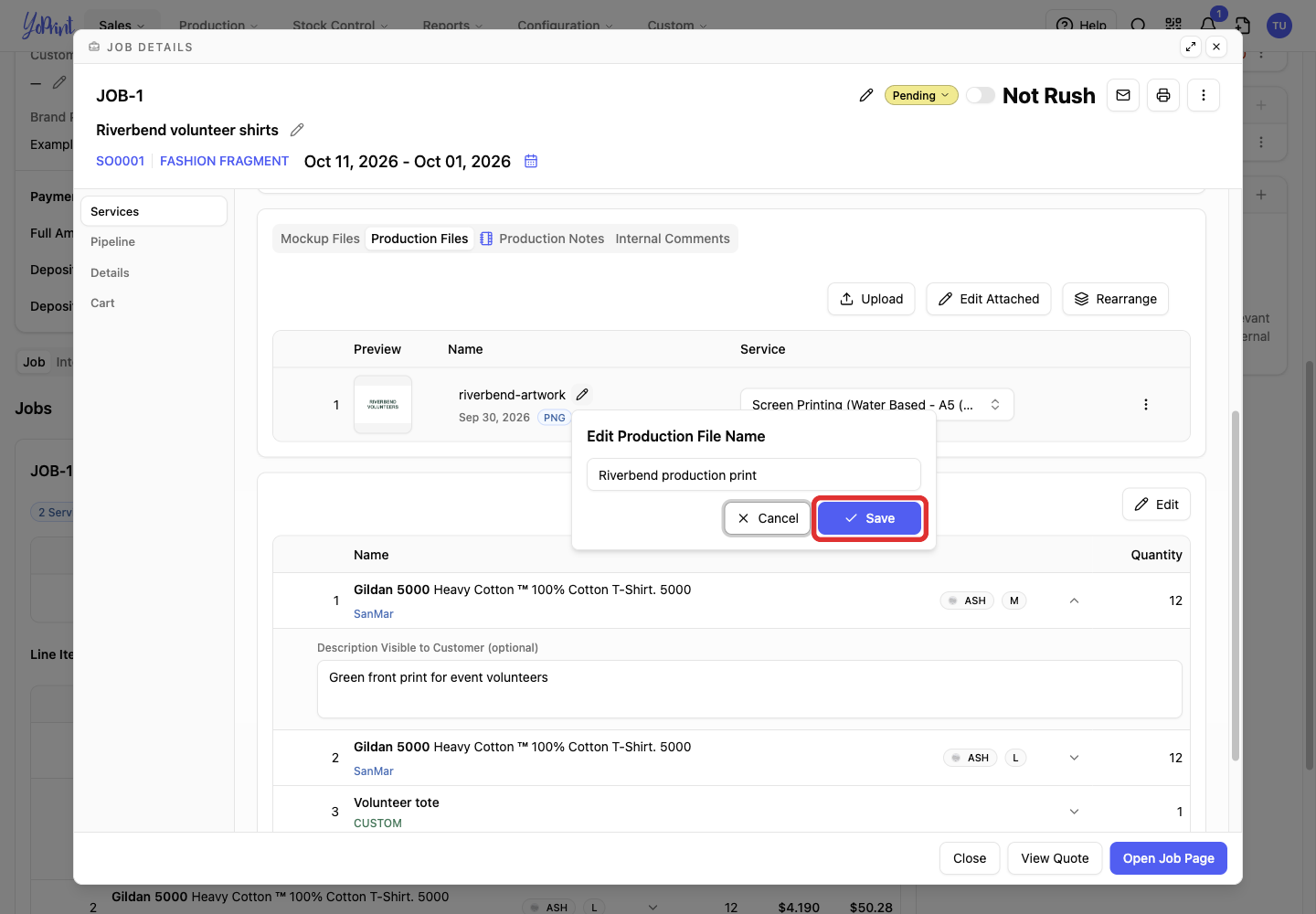The width and height of the screenshot is (1316, 914).
Task: Cancel the file name edit
Action: click(768, 518)
